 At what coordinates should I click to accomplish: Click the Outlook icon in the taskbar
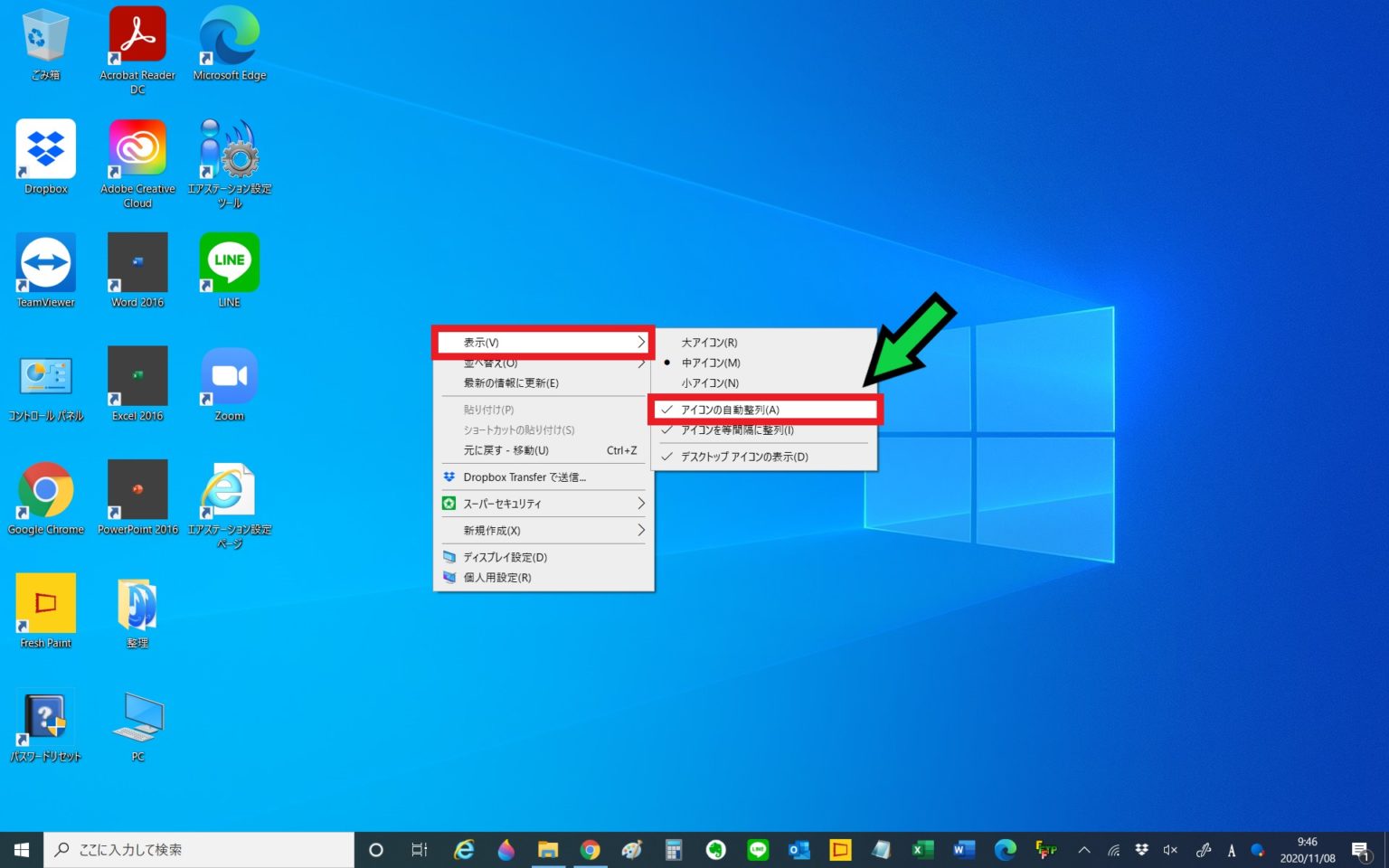click(x=798, y=850)
